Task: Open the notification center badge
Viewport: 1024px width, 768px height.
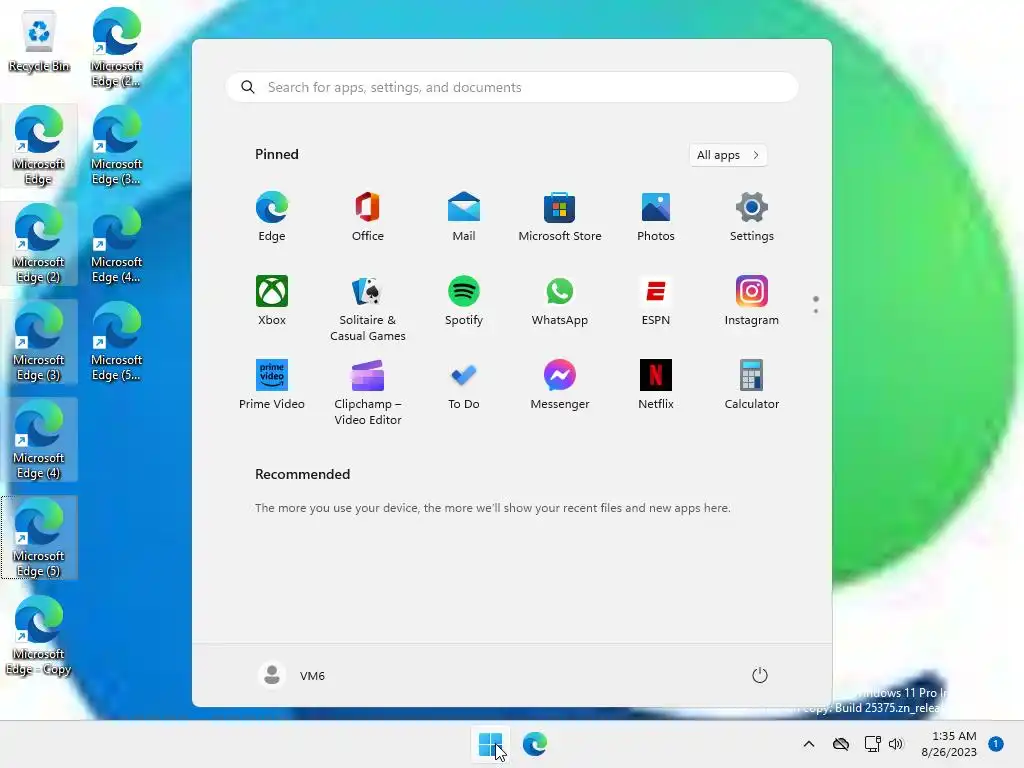Action: pos(996,744)
